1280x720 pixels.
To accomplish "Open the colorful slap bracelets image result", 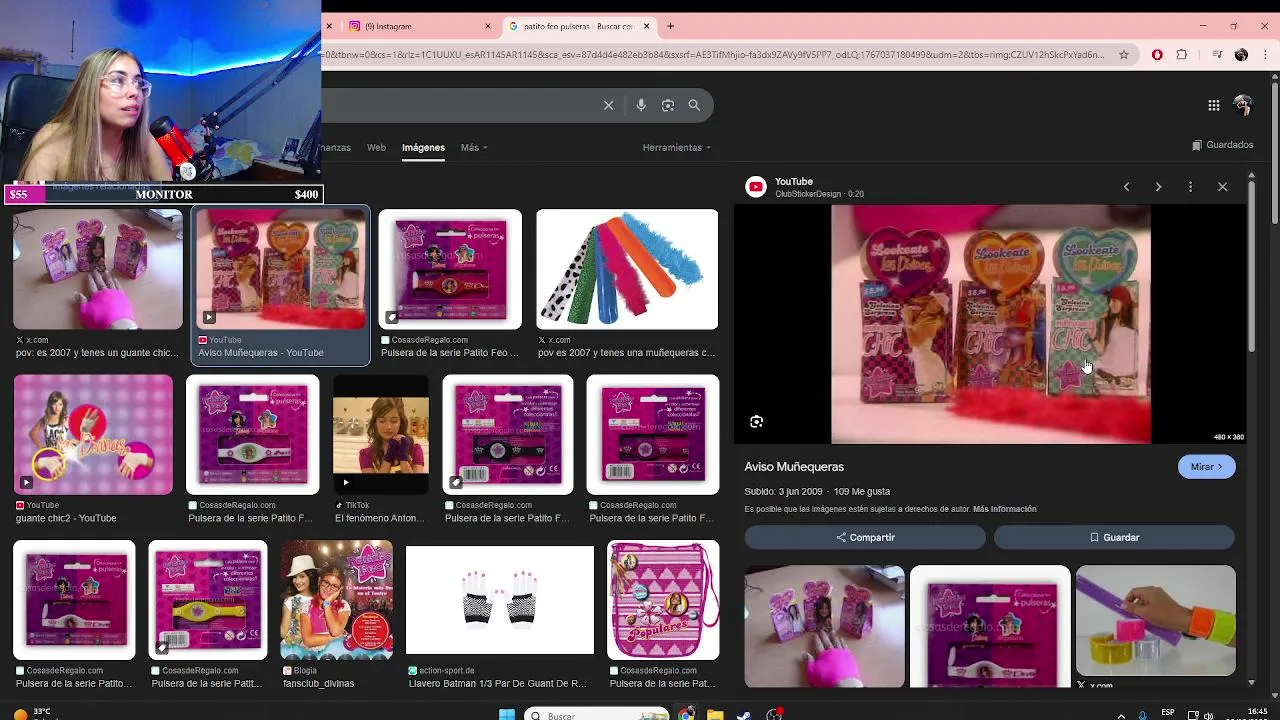I will 627,269.
